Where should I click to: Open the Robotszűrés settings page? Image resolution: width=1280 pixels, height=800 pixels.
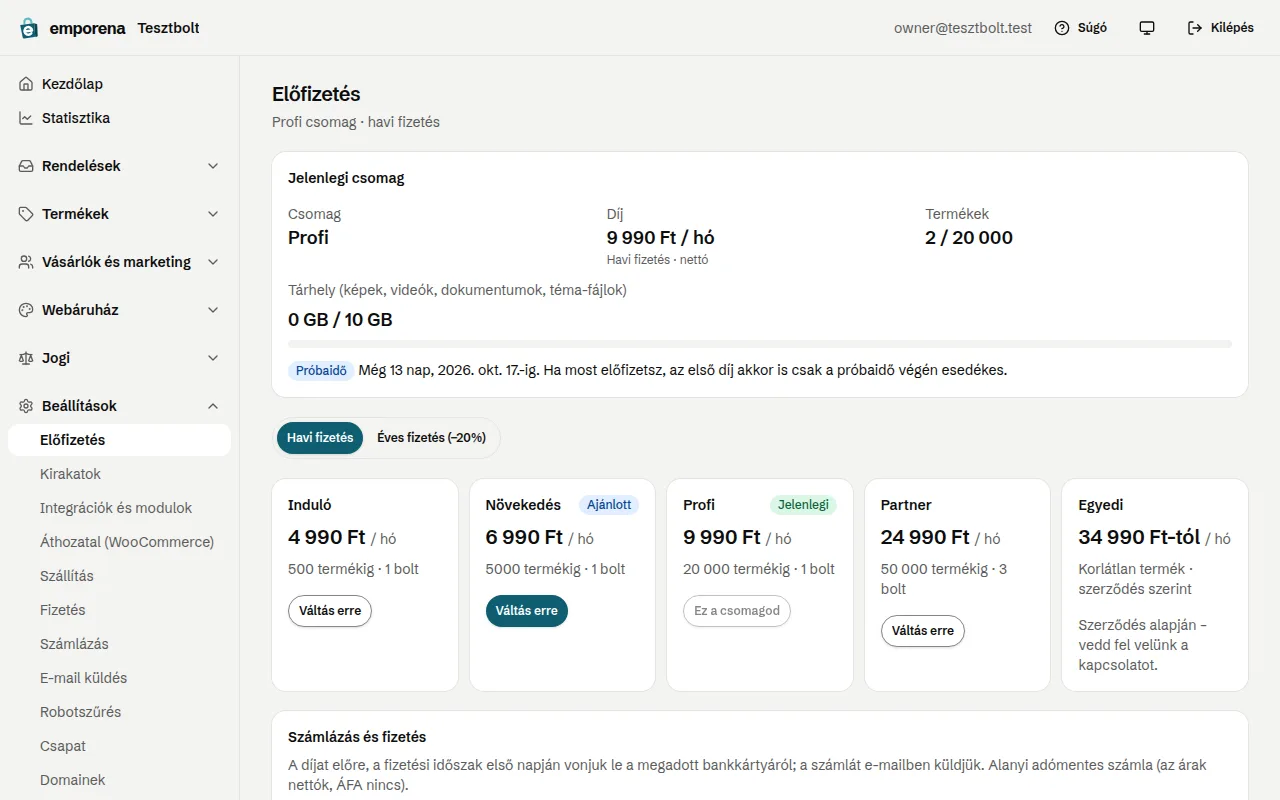(119, 712)
